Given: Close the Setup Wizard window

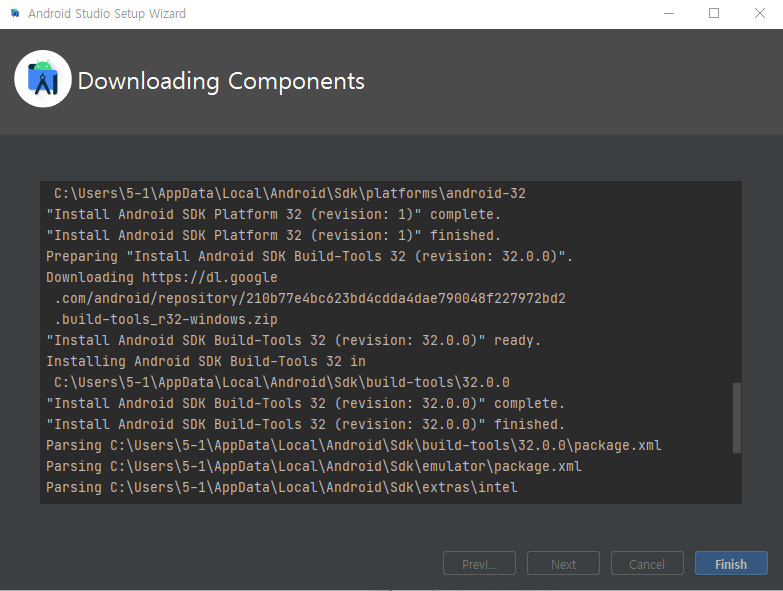Looking at the screenshot, I should pos(760,13).
